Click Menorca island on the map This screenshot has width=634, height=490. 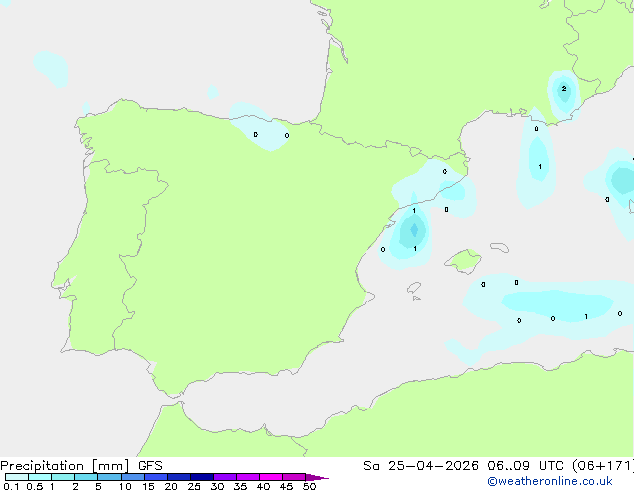pos(500,247)
